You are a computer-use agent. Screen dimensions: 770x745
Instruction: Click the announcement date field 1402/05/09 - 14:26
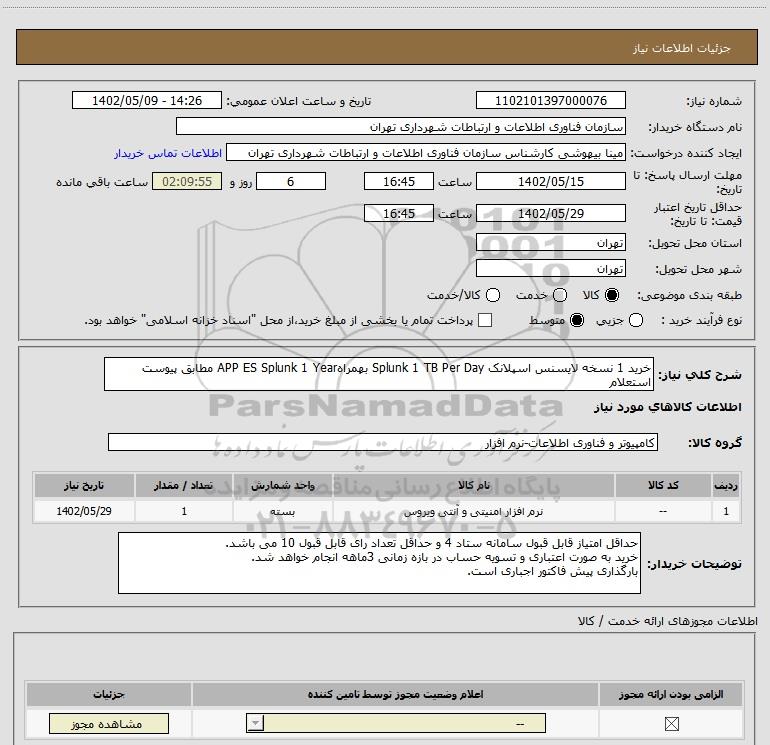click(147, 101)
